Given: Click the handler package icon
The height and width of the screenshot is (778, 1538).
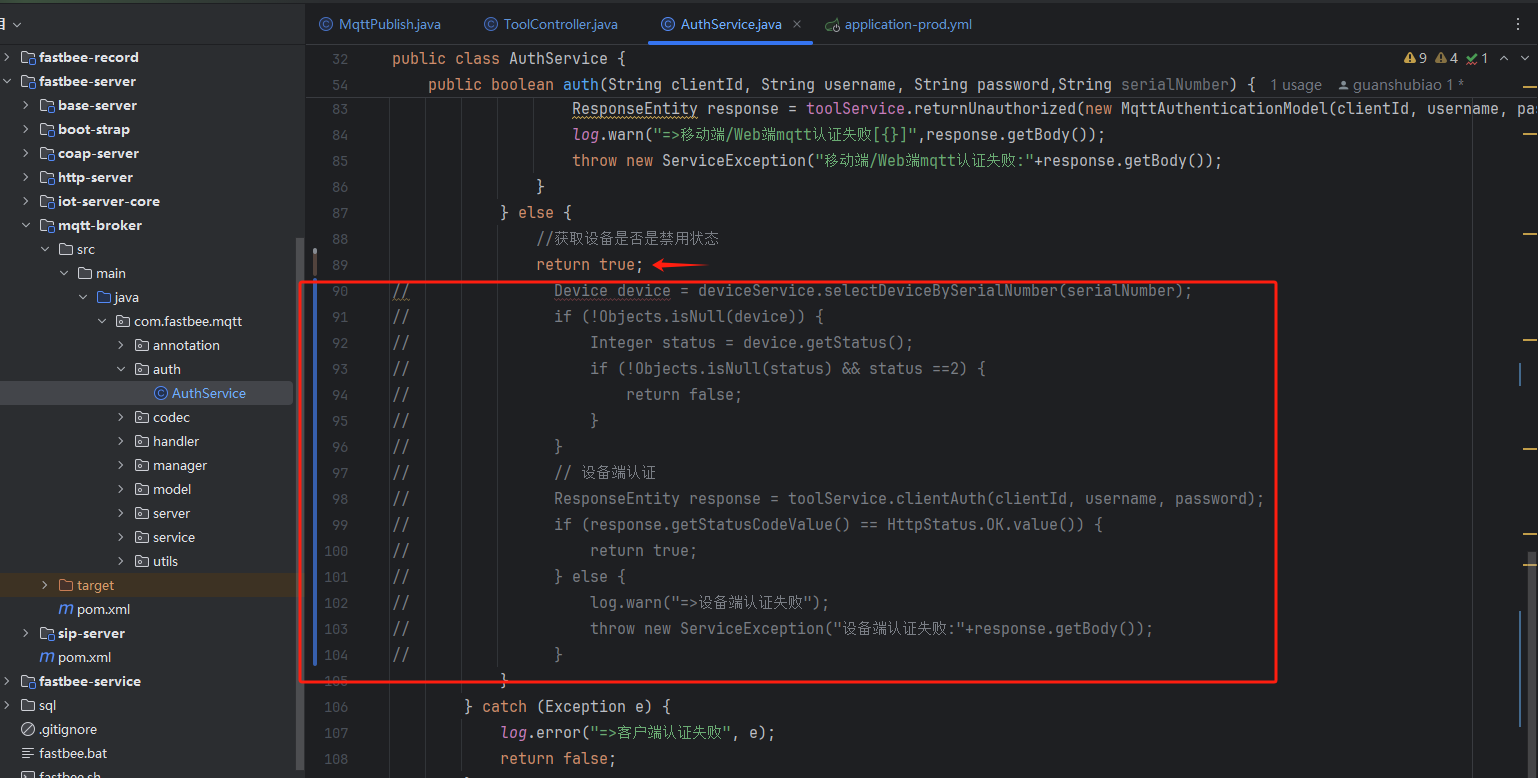Looking at the screenshot, I should click(141, 441).
